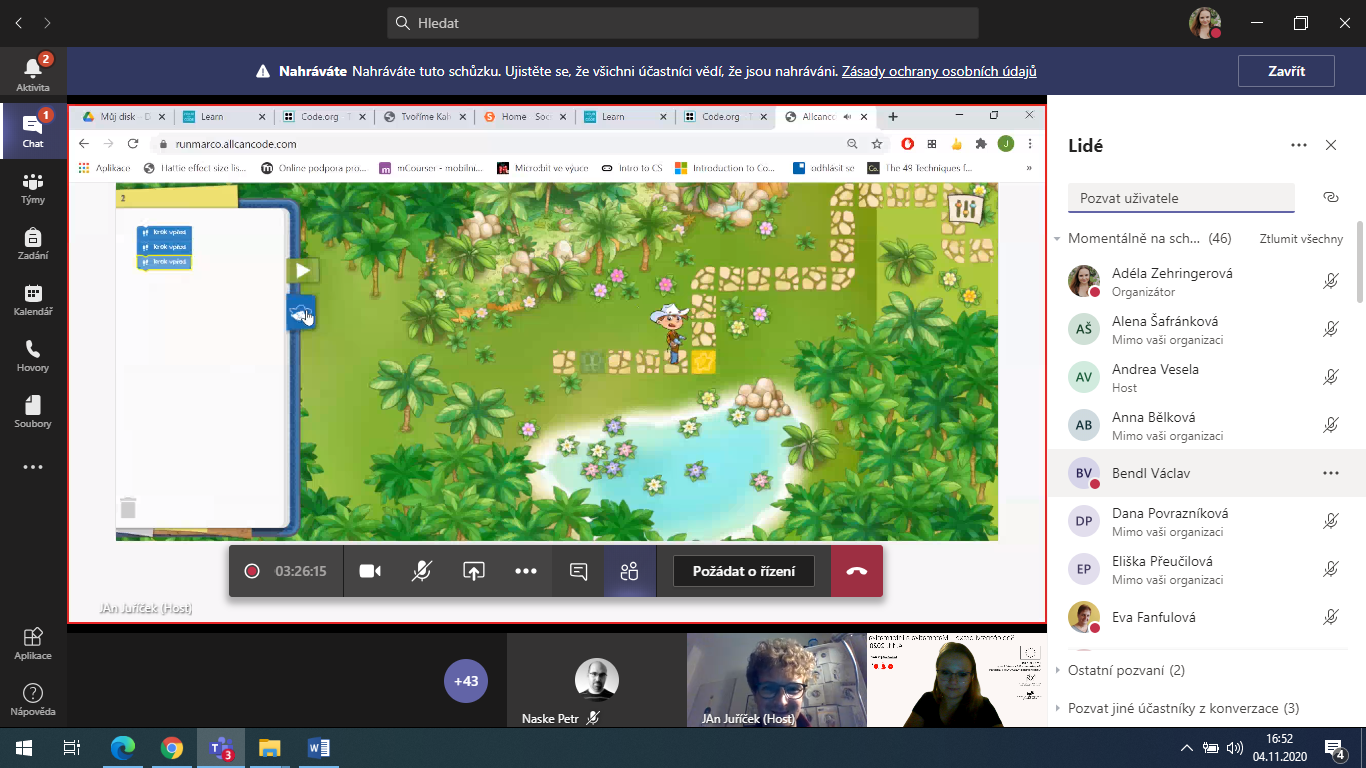Open Týmy in the left sidebar
1366x768 pixels.
[33, 187]
